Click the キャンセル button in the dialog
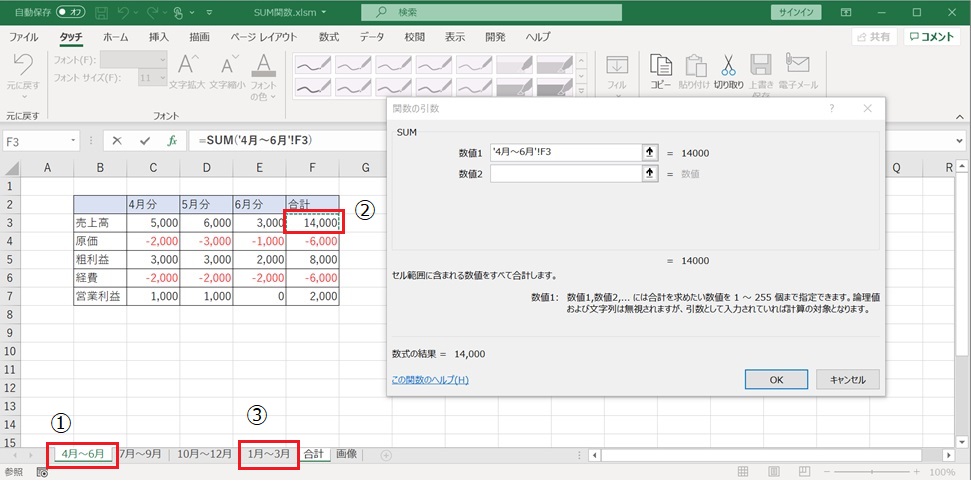971x482 pixels. [847, 379]
